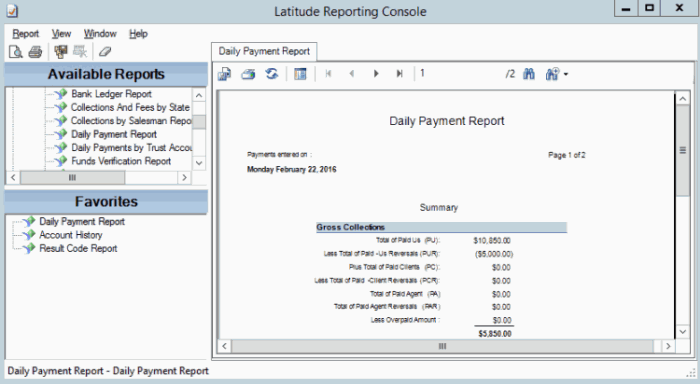Click the Available Reports panel header
The width and height of the screenshot is (700, 384).
[106, 74]
